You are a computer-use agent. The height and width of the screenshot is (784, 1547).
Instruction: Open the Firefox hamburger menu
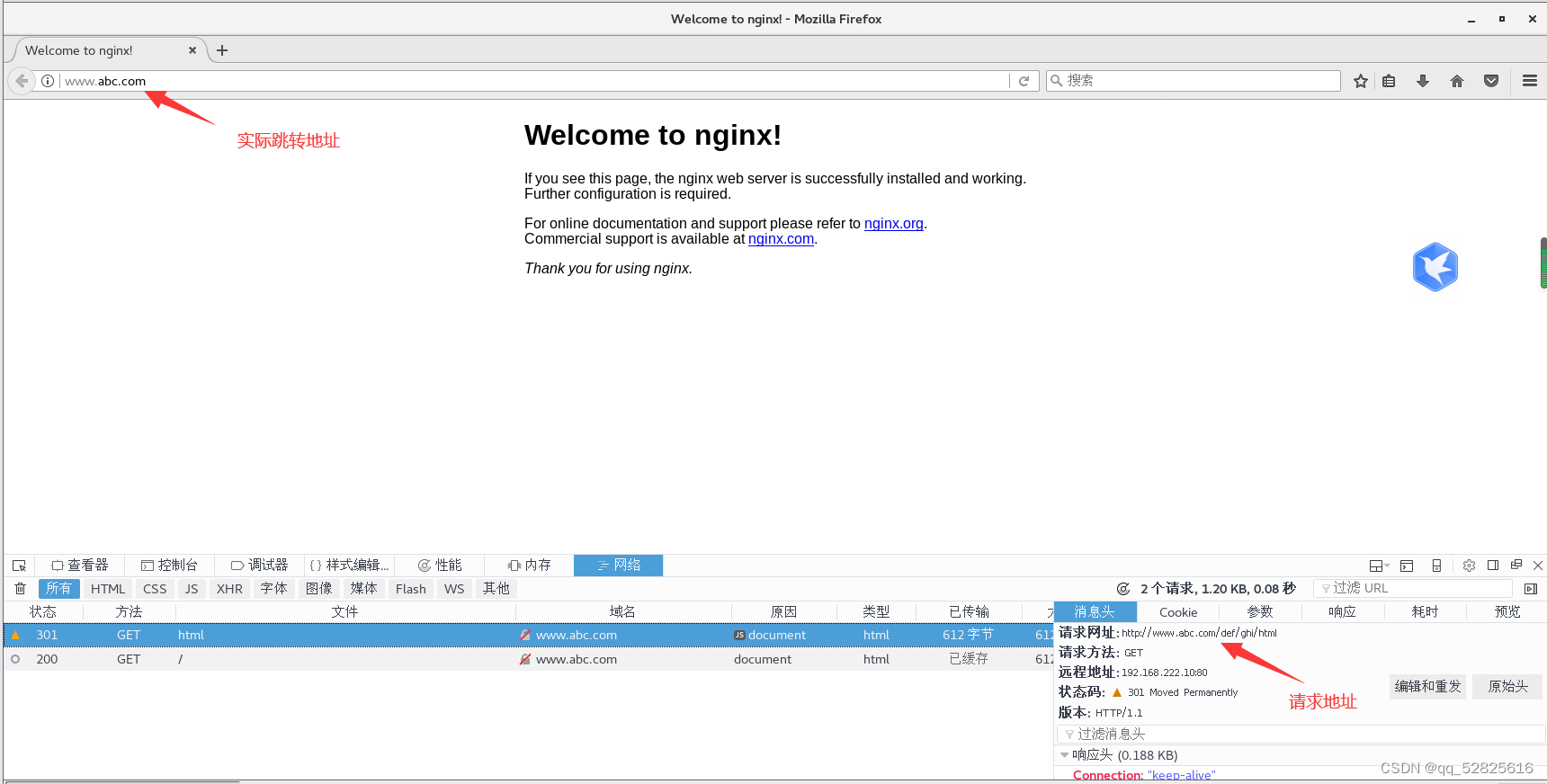click(x=1530, y=81)
